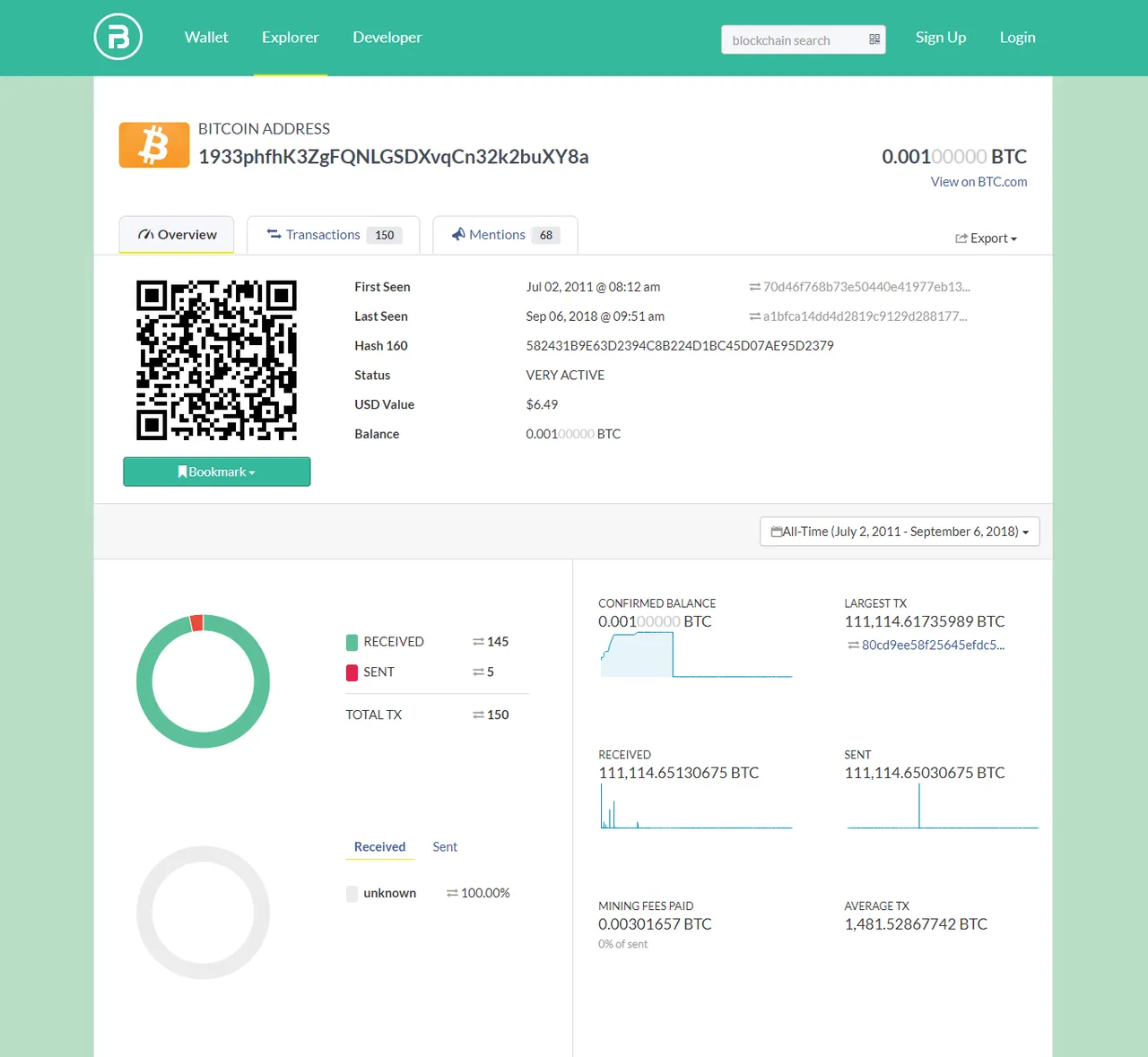
Task: Open the Explorer menu item
Action: [x=291, y=38]
